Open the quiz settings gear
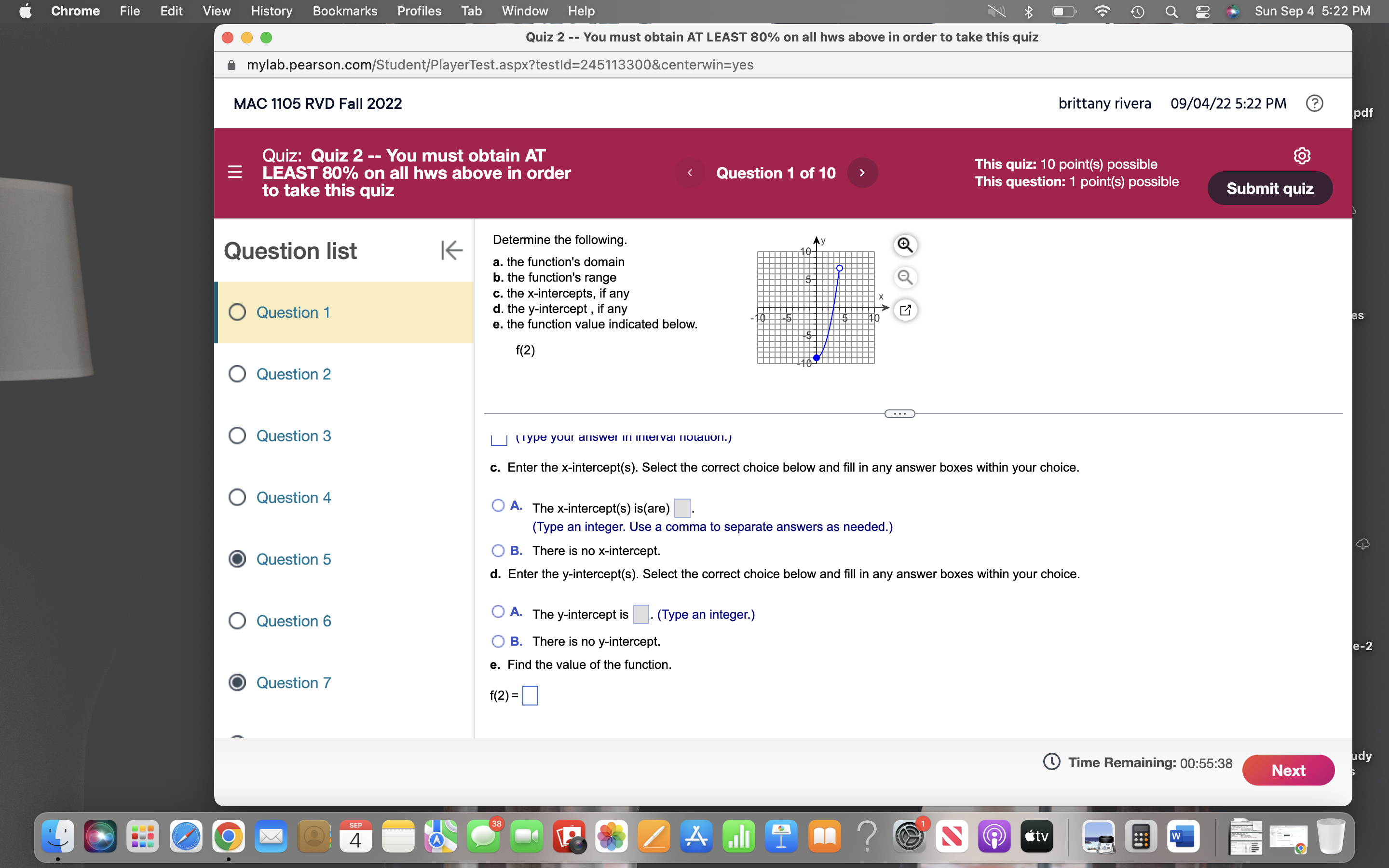The image size is (1389, 868). coord(1301,156)
